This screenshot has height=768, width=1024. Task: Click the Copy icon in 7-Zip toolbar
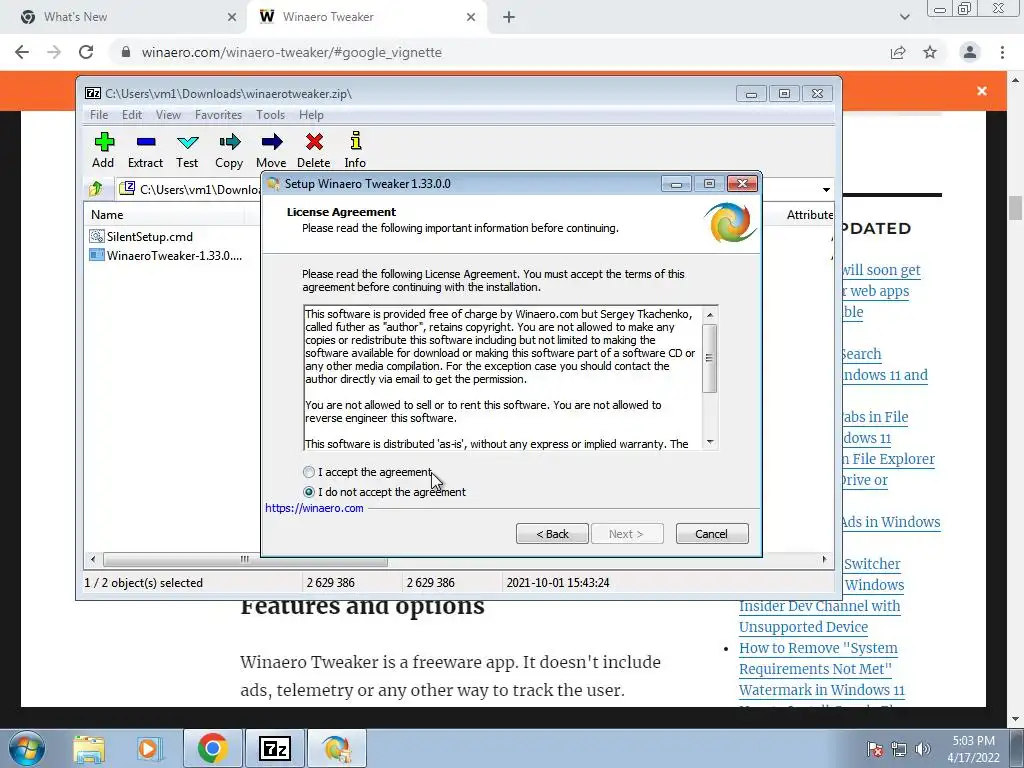[x=229, y=150]
